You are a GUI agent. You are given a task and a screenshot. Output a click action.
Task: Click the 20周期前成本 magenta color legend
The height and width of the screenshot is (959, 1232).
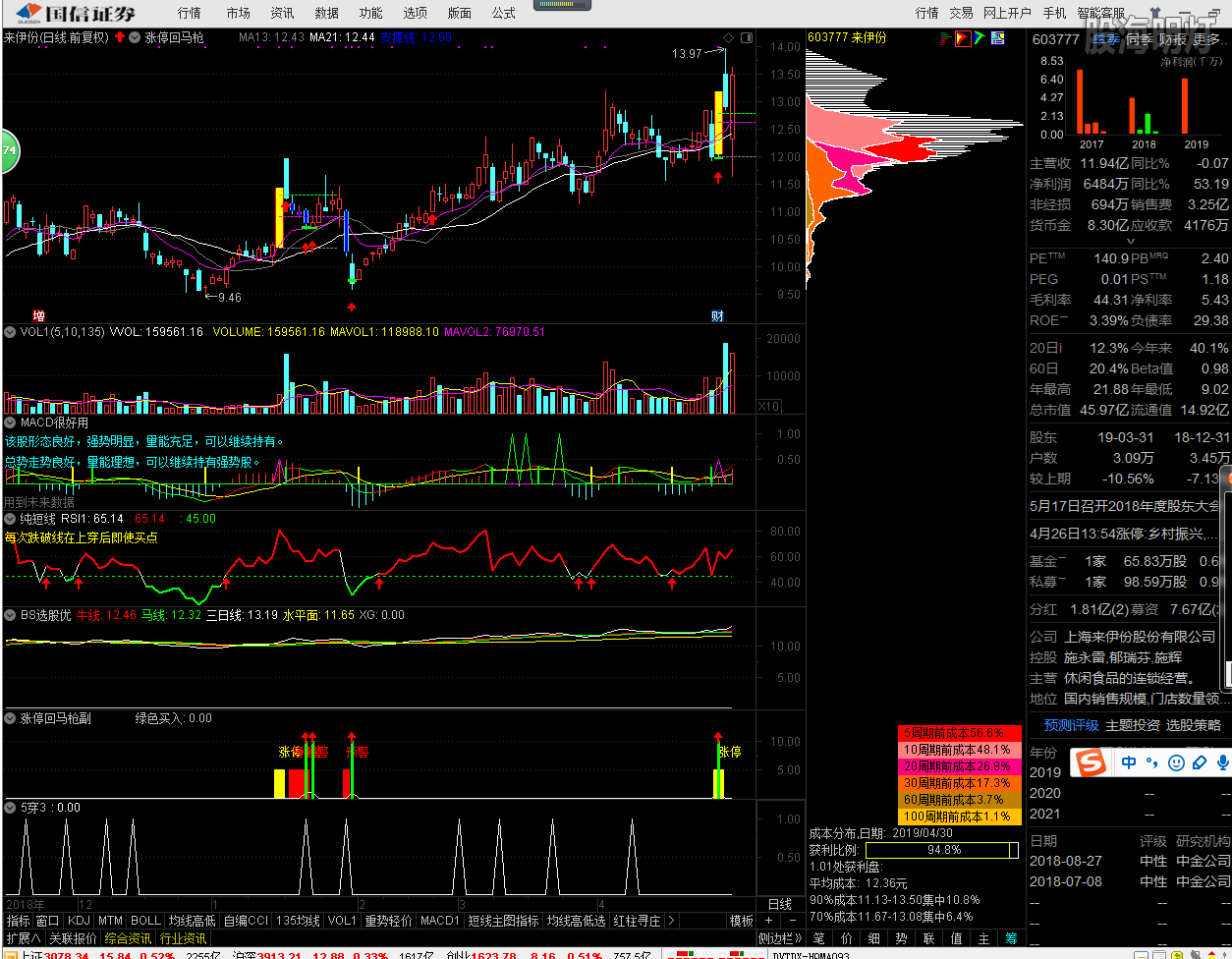tap(960, 766)
